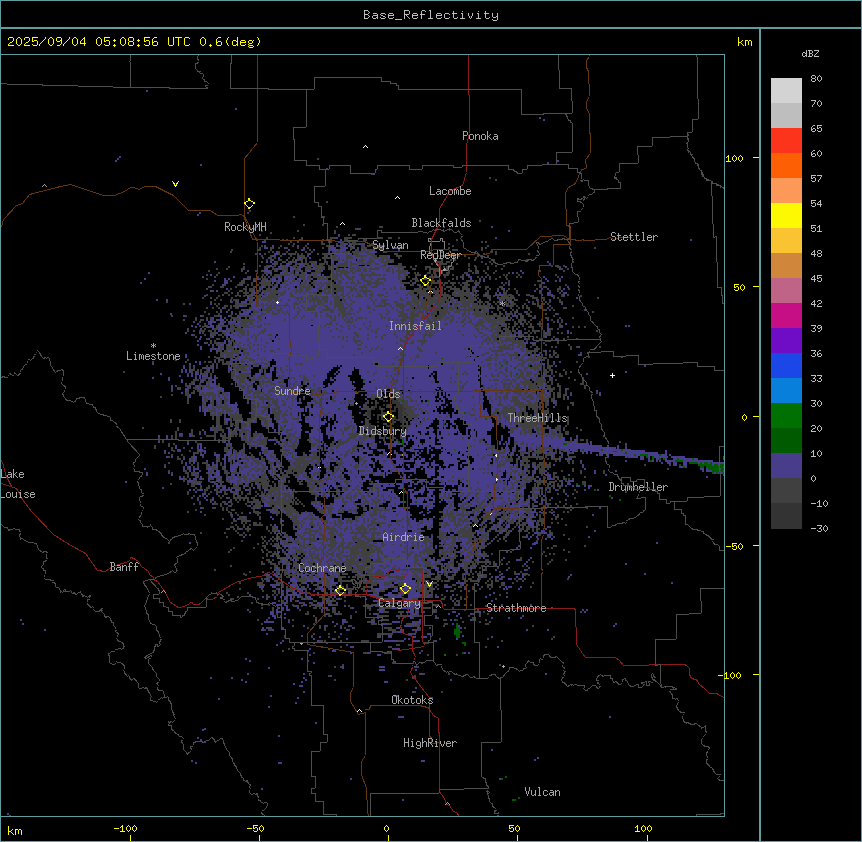Pick the violet 36-39 dBZ legend swatch
Screen dimensions: 862x842
click(x=786, y=341)
